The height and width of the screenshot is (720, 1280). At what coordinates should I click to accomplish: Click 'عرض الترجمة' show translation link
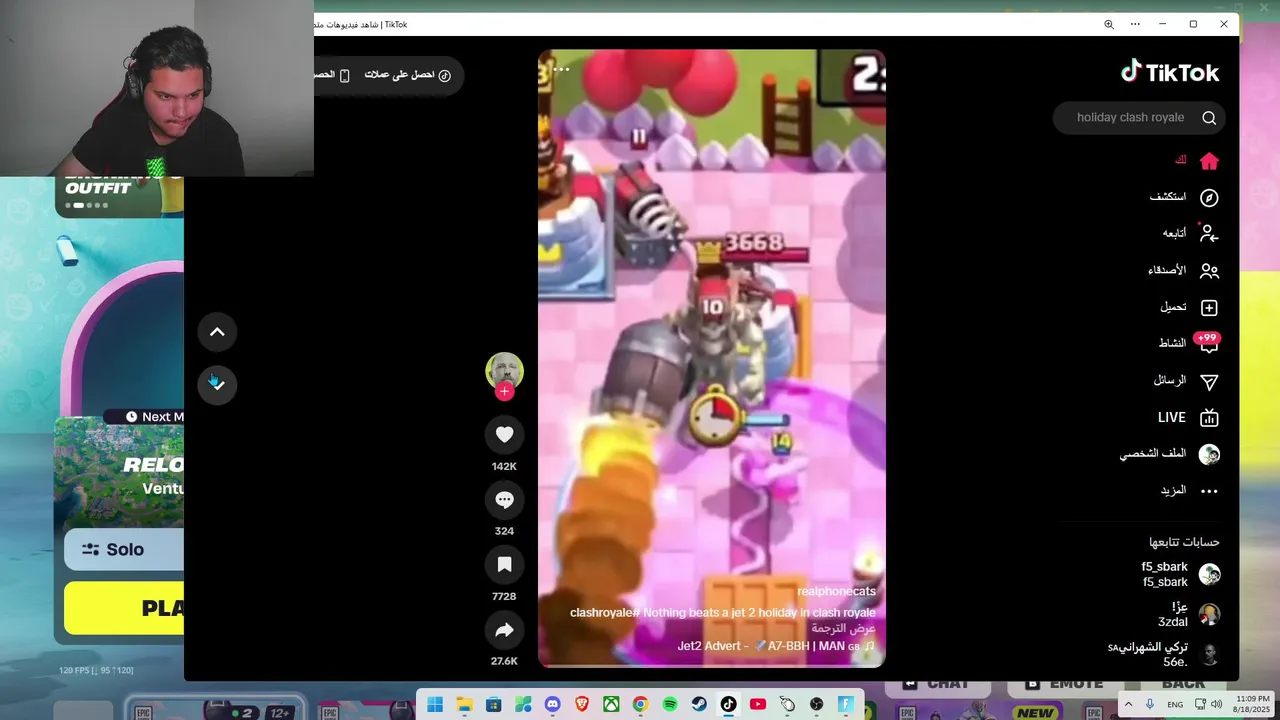(x=843, y=628)
